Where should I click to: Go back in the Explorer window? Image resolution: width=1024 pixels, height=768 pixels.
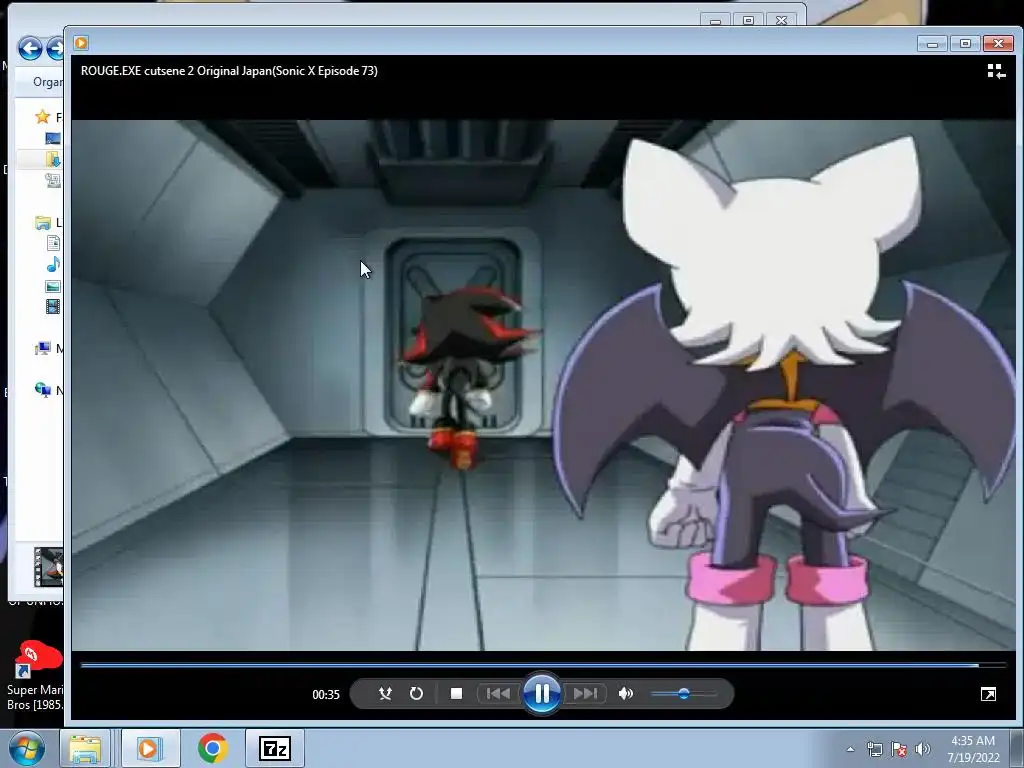pyautogui.click(x=30, y=48)
